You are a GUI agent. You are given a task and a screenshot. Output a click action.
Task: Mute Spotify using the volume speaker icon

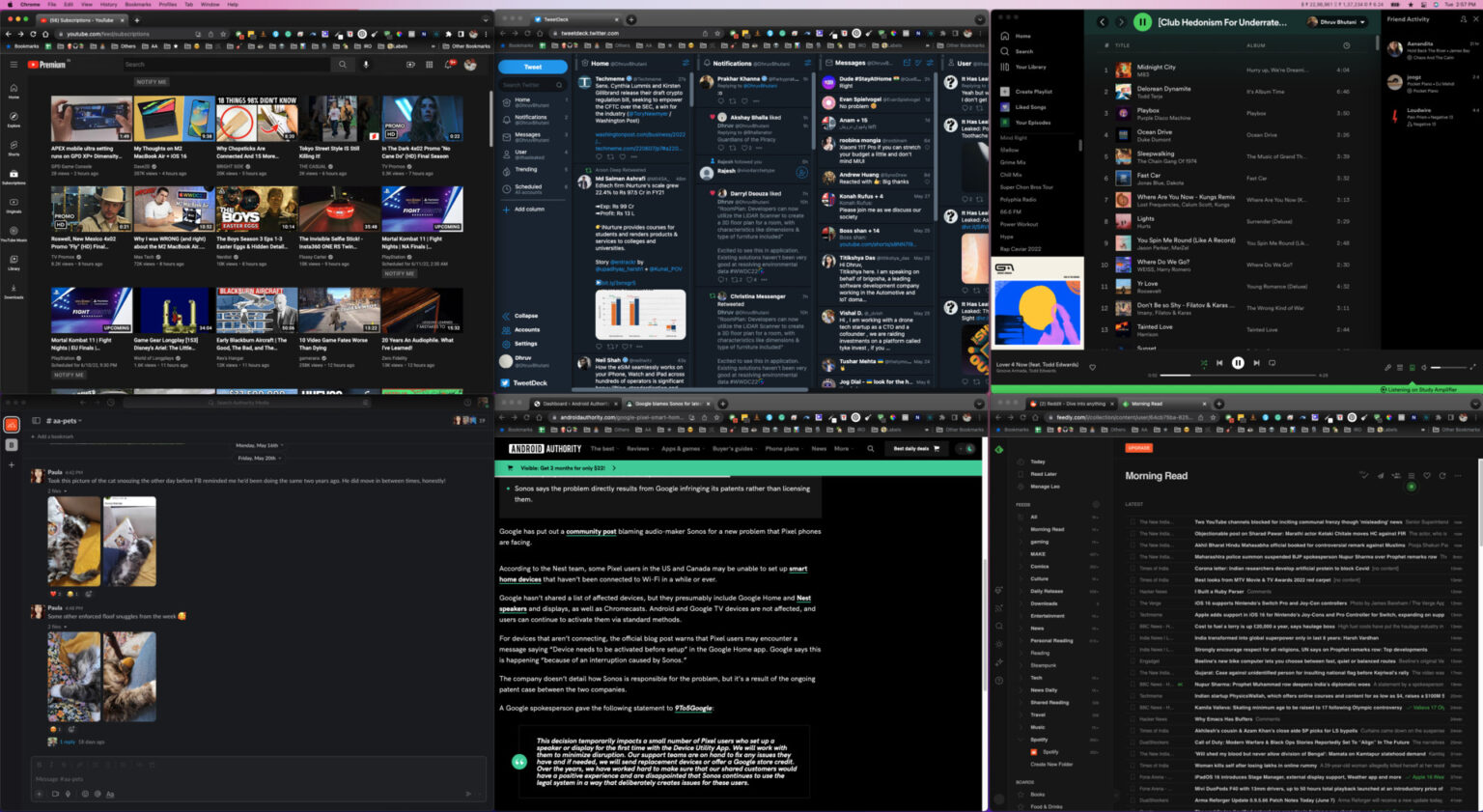tap(1424, 367)
